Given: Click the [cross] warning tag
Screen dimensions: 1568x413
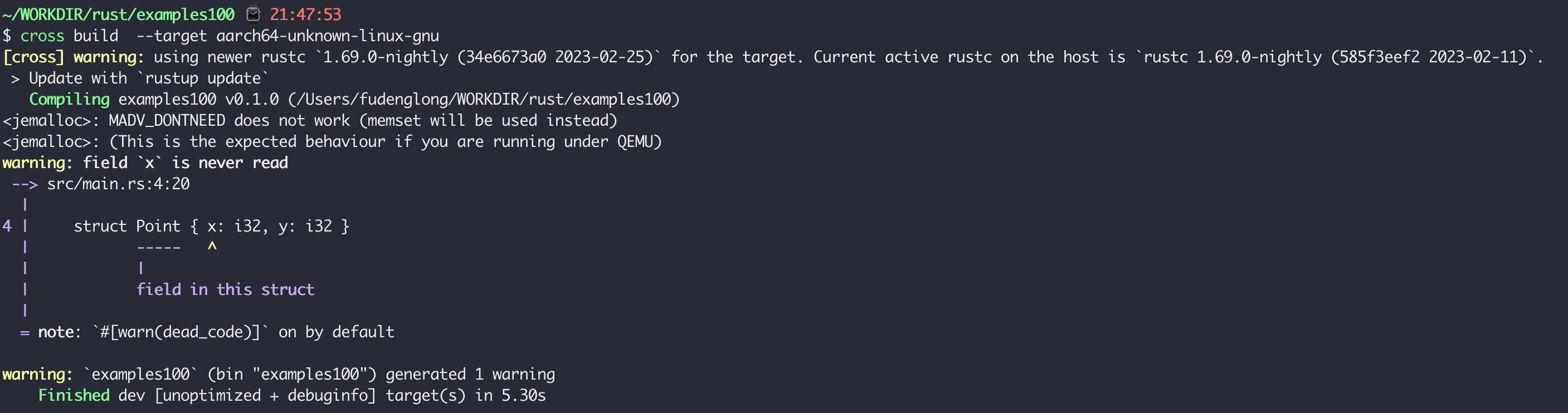Looking at the screenshot, I should click(x=33, y=57).
